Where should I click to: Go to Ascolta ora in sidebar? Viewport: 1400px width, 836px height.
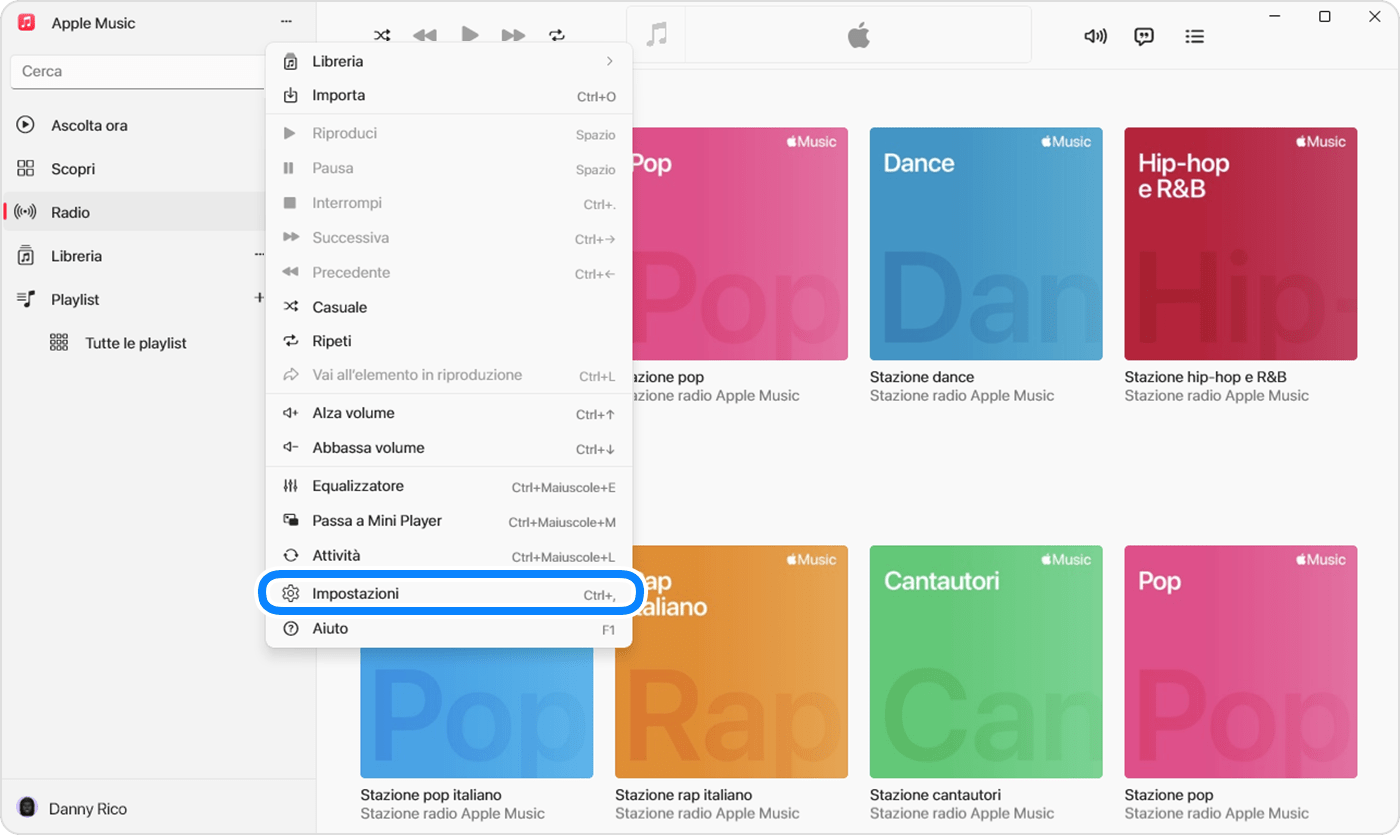(135, 125)
